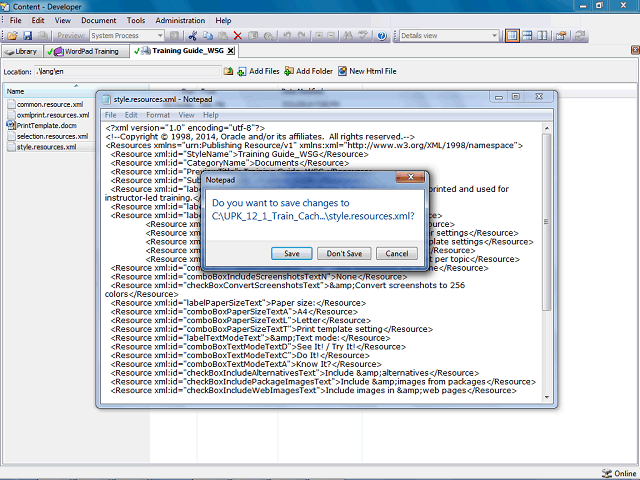
Task: Click the scissors Cut icon
Action: coord(193,36)
